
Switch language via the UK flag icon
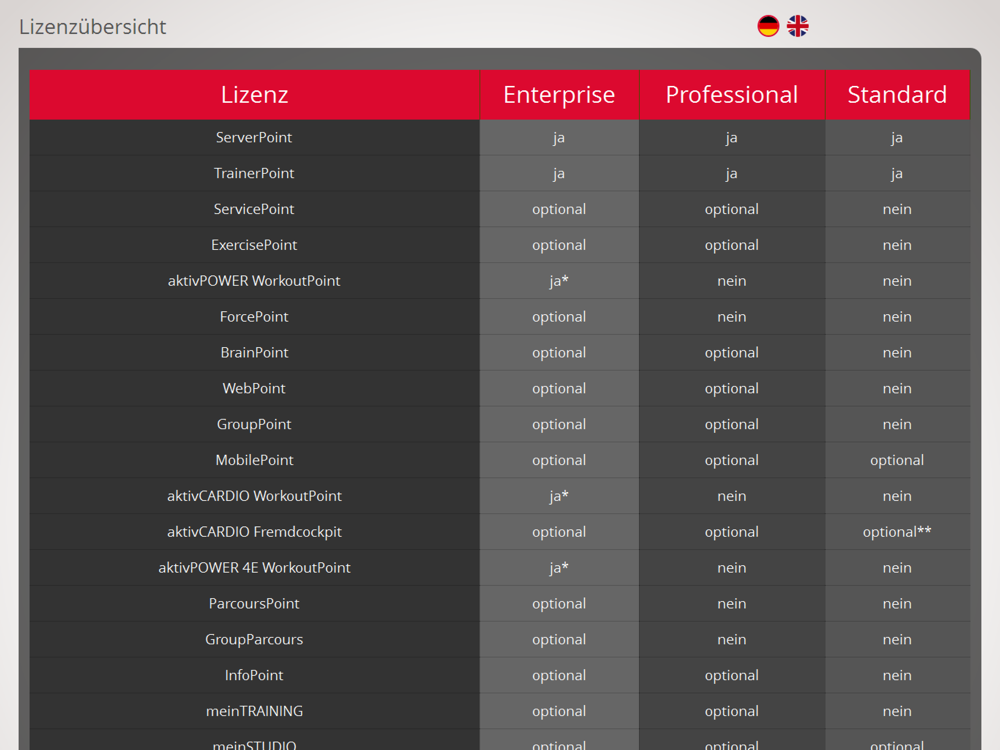click(797, 26)
